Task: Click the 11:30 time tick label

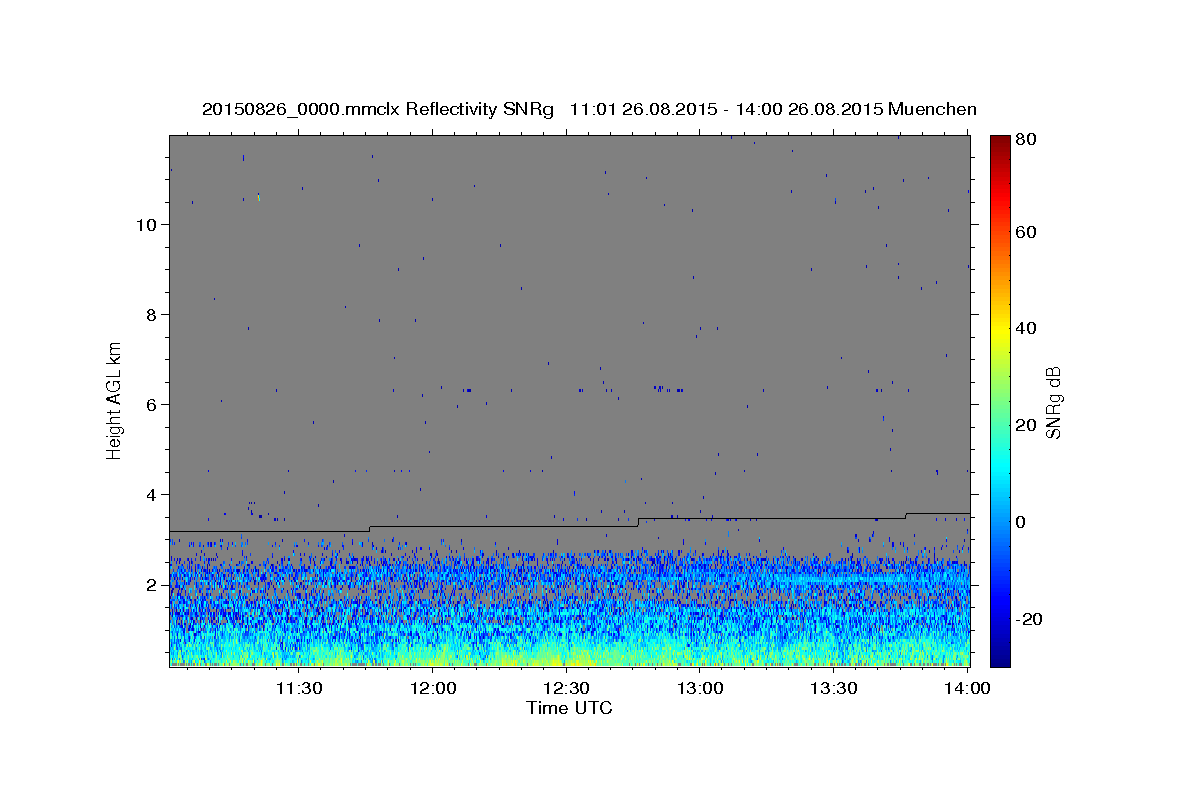Action: pos(298,688)
